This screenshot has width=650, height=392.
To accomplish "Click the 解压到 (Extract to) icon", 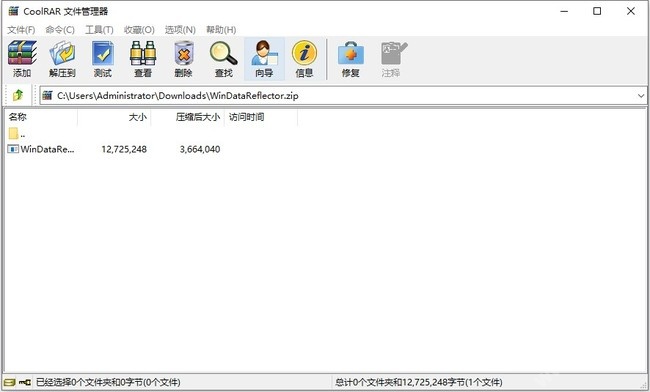I will pyautogui.click(x=62, y=58).
